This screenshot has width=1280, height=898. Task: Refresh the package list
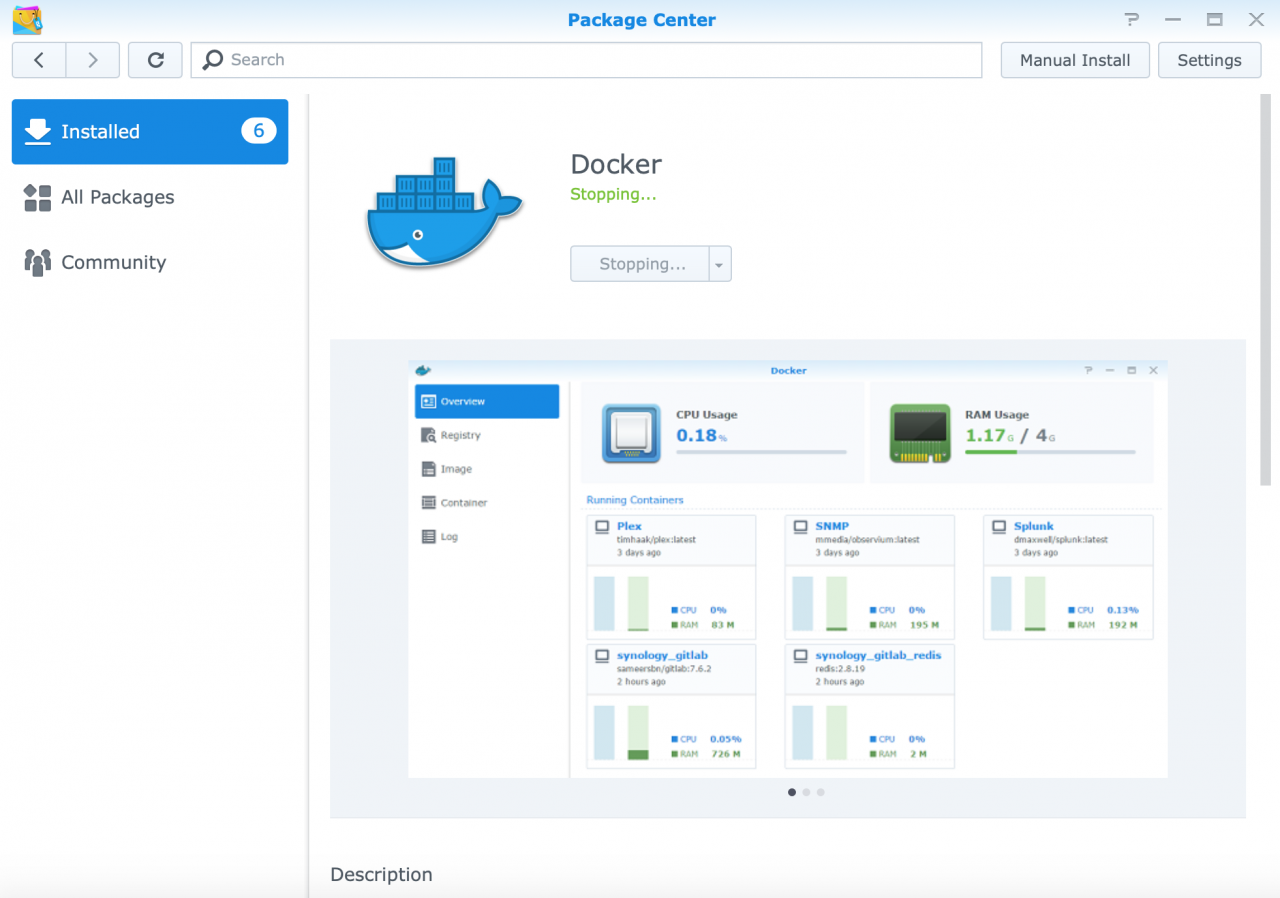tap(155, 60)
